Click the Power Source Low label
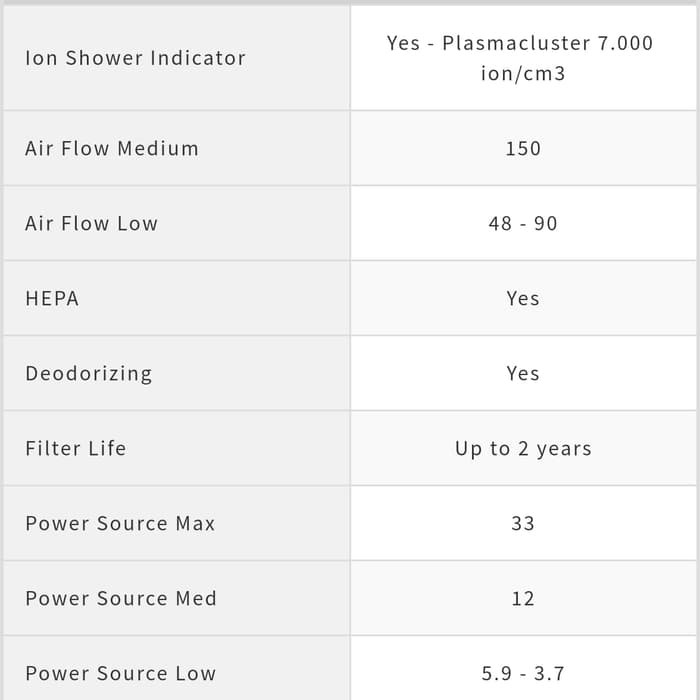Image resolution: width=700 pixels, height=700 pixels. (x=120, y=674)
